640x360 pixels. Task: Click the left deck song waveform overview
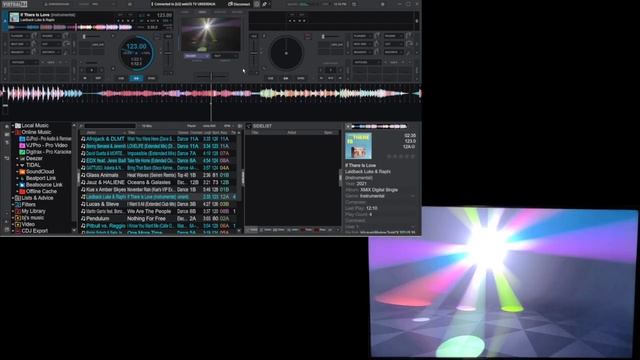coord(71,27)
